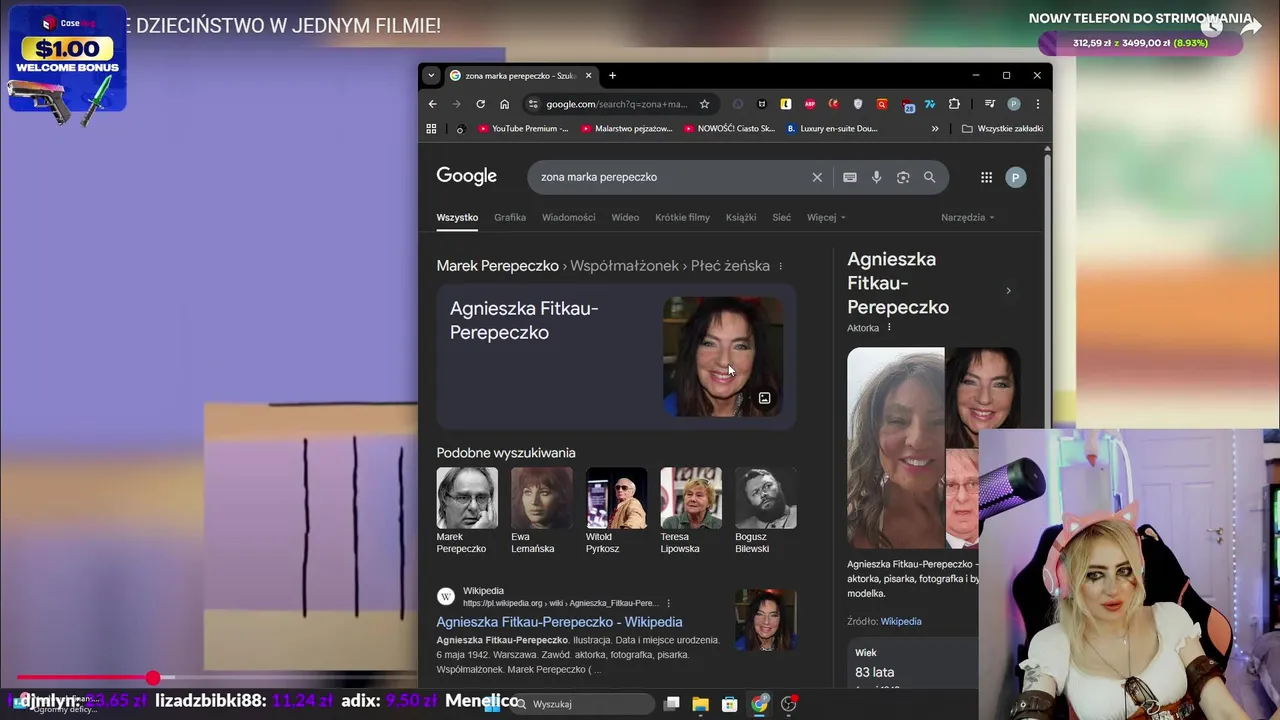Start voice search with the microphone icon

[x=876, y=177]
